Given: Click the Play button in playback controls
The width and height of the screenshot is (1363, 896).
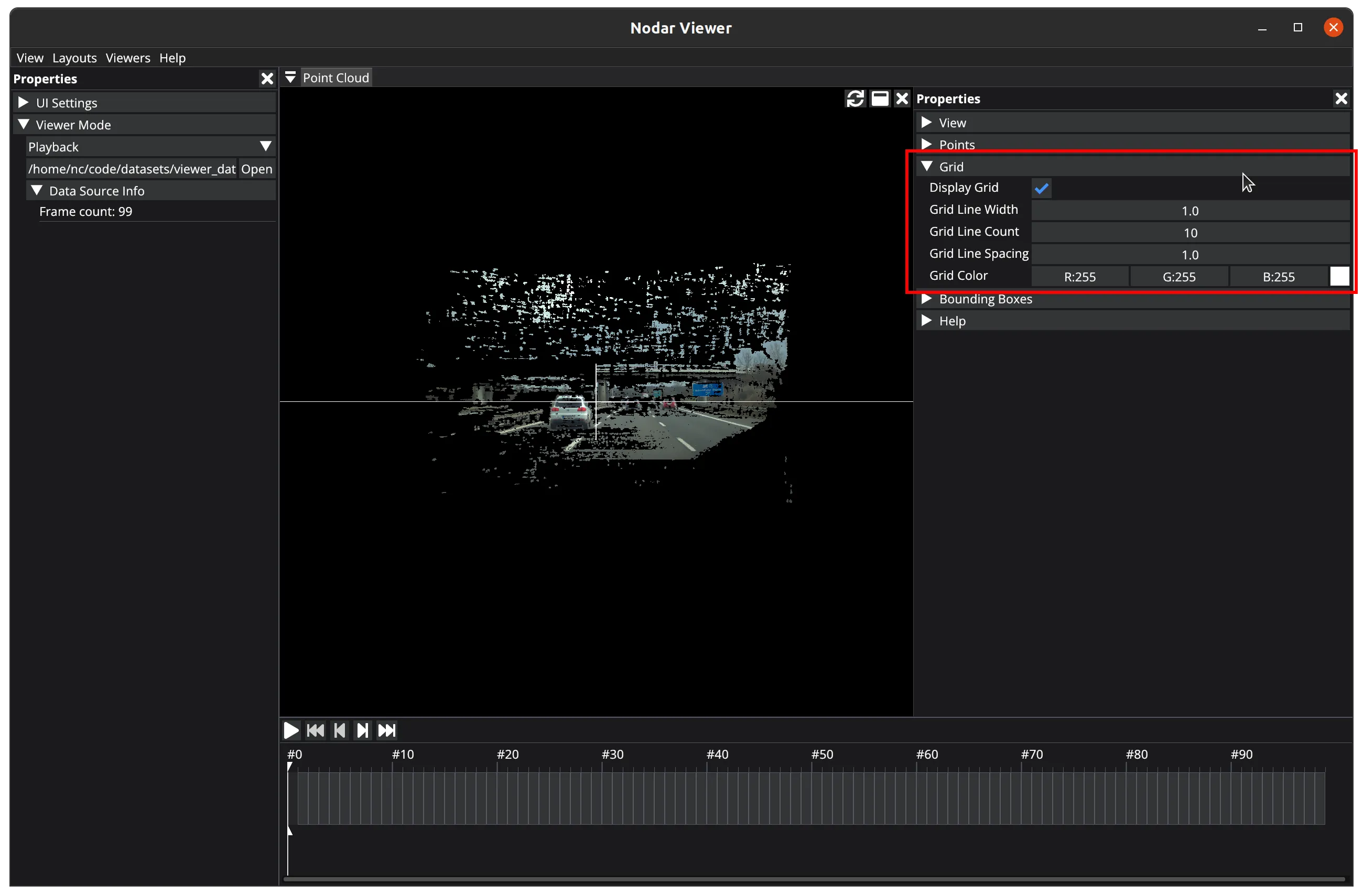Looking at the screenshot, I should (x=291, y=730).
